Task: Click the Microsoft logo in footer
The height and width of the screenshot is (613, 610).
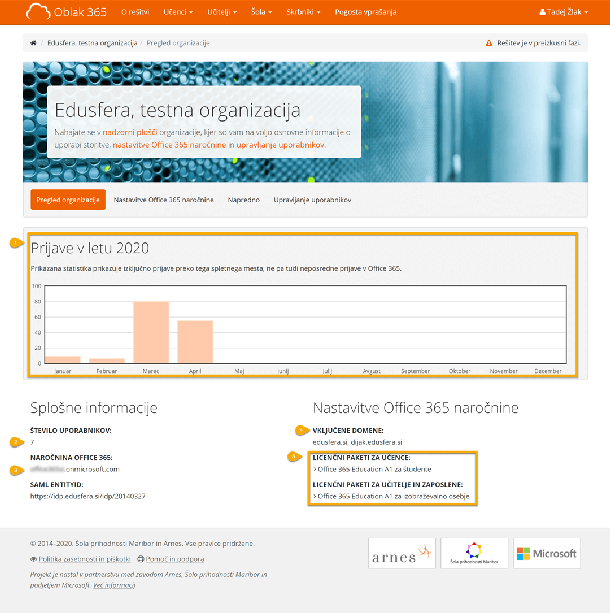Action: point(547,553)
